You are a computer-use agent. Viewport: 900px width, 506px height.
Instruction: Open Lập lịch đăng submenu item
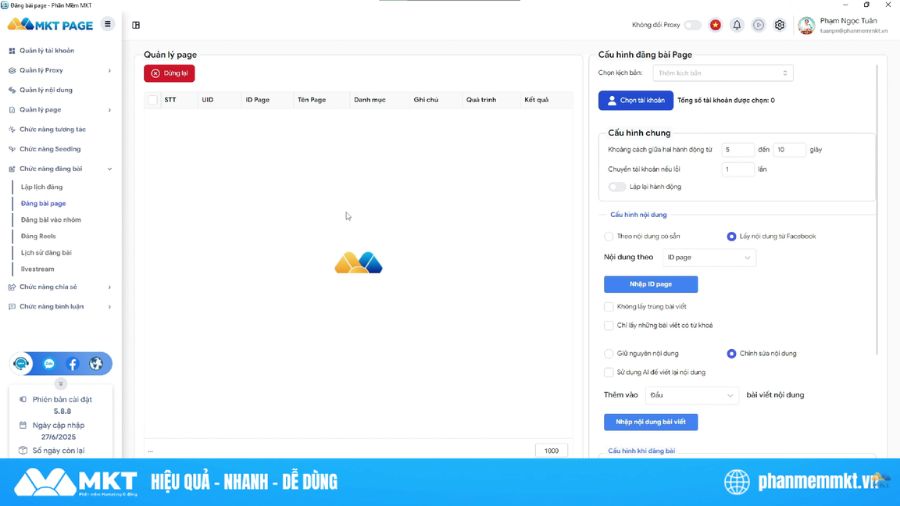[x=42, y=187]
